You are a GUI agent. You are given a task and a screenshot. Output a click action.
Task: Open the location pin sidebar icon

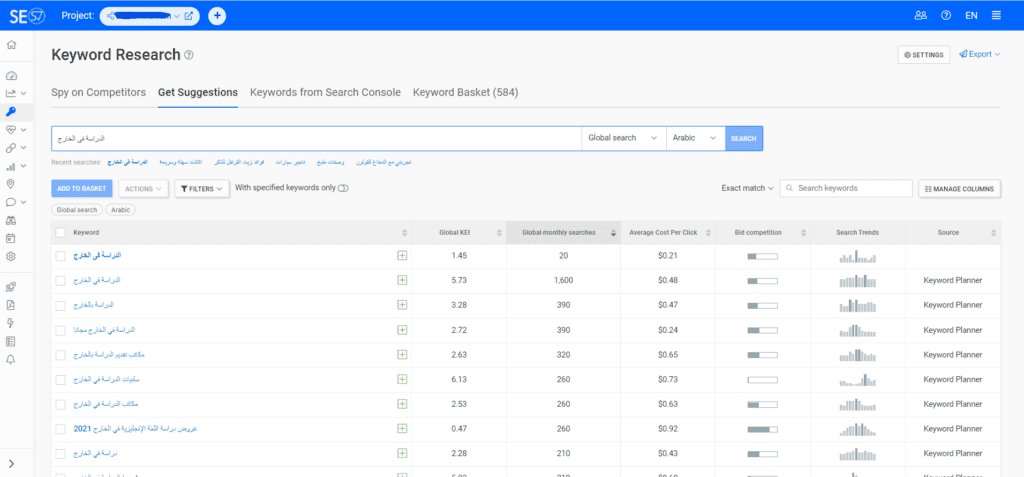tap(11, 184)
